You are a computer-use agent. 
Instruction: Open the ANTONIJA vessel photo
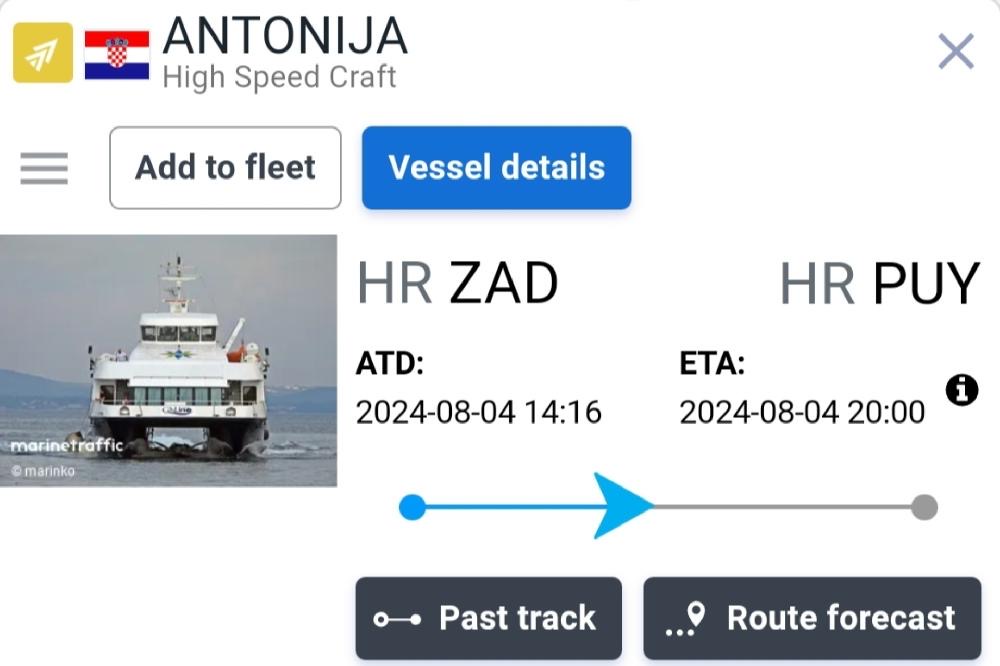168,360
